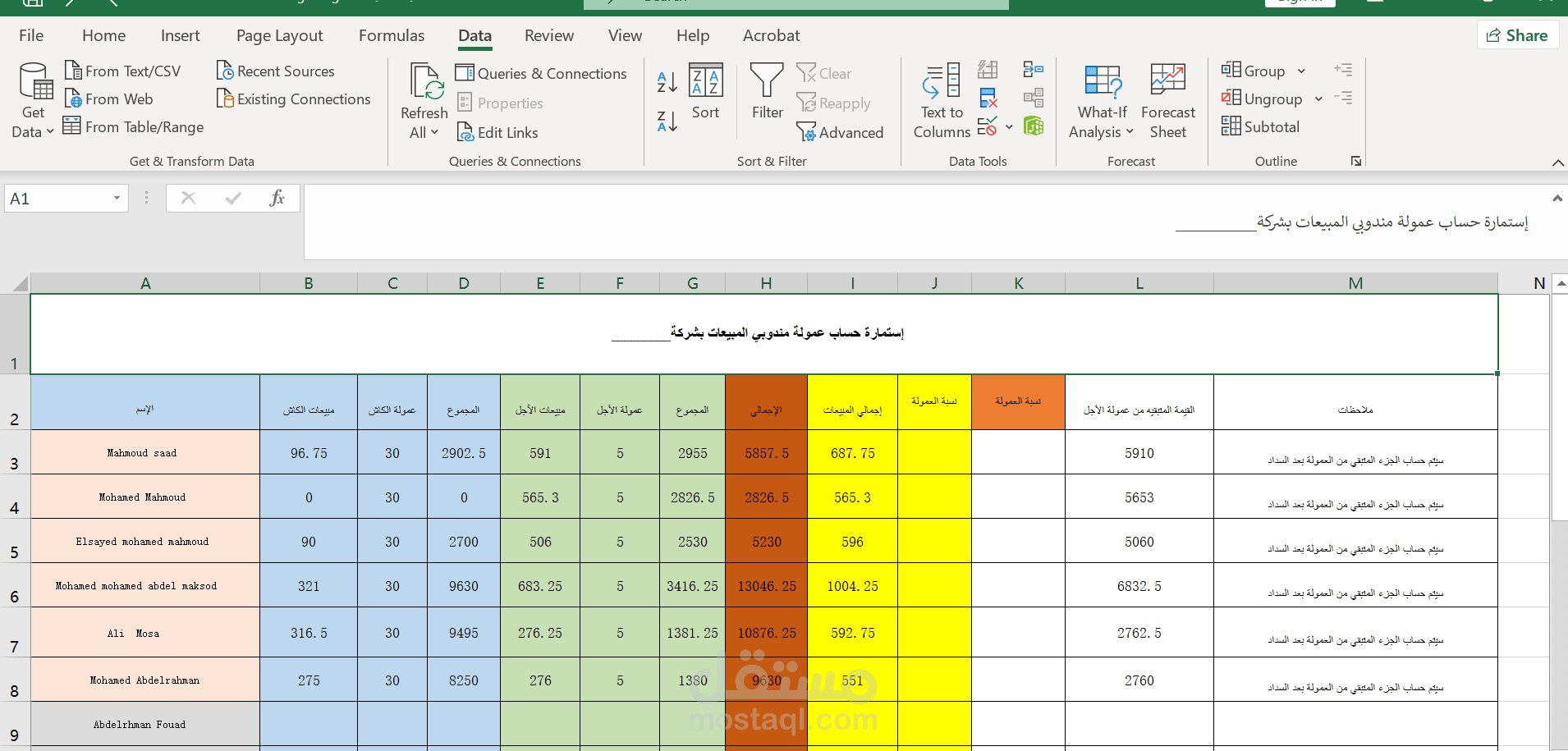1568x751 pixels.
Task: Click Clear filter in Sort & Filter
Action: (824, 73)
